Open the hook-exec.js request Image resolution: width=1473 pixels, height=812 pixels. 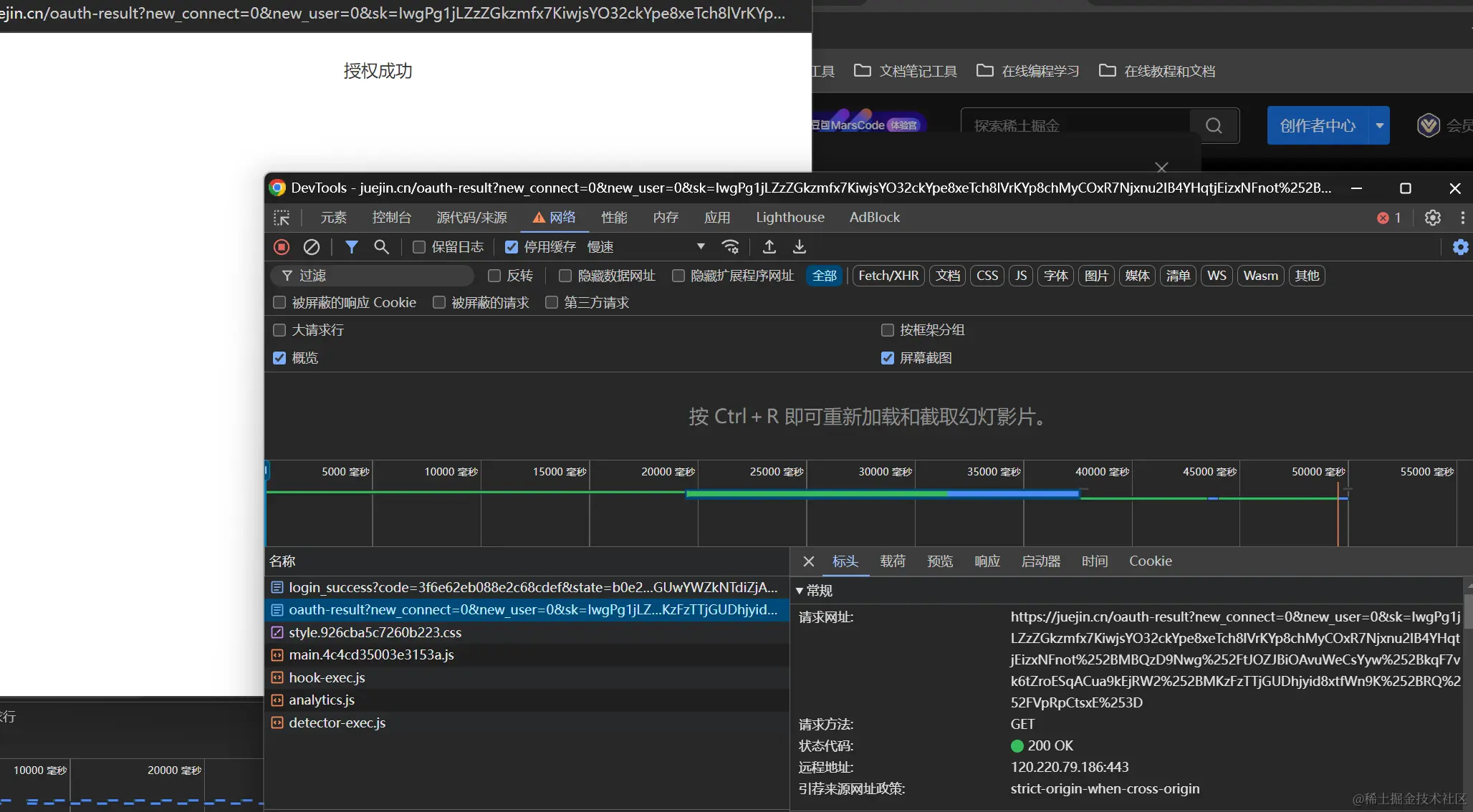pyautogui.click(x=326, y=677)
